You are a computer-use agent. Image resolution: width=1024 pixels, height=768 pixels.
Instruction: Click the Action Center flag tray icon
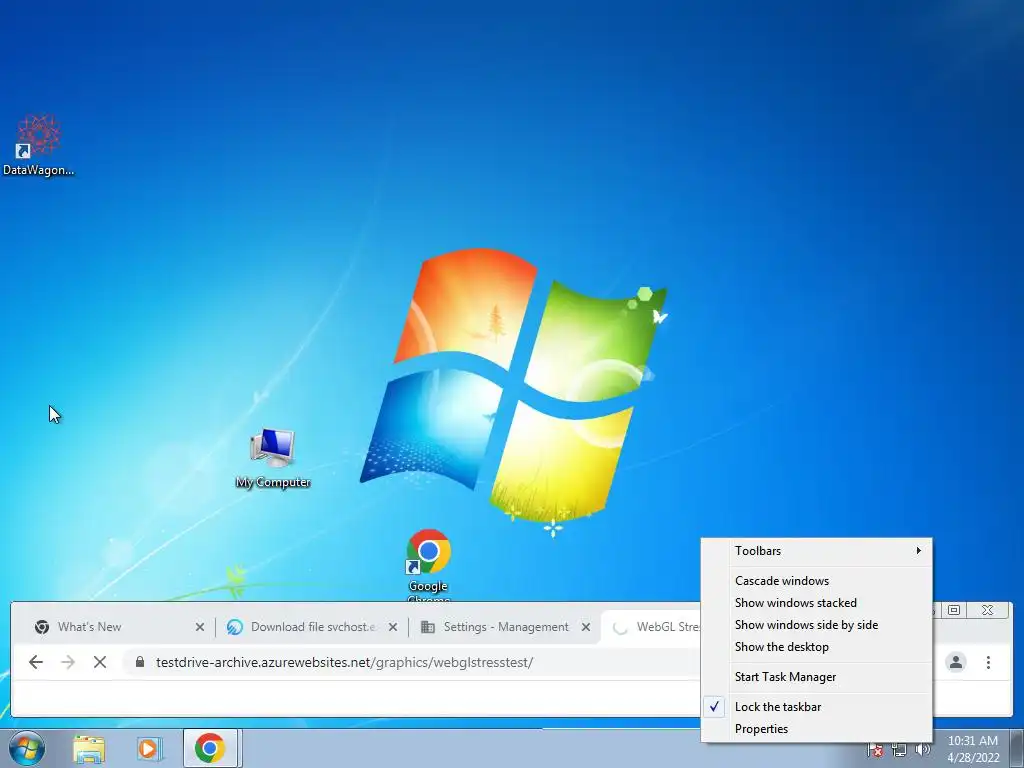tap(875, 750)
